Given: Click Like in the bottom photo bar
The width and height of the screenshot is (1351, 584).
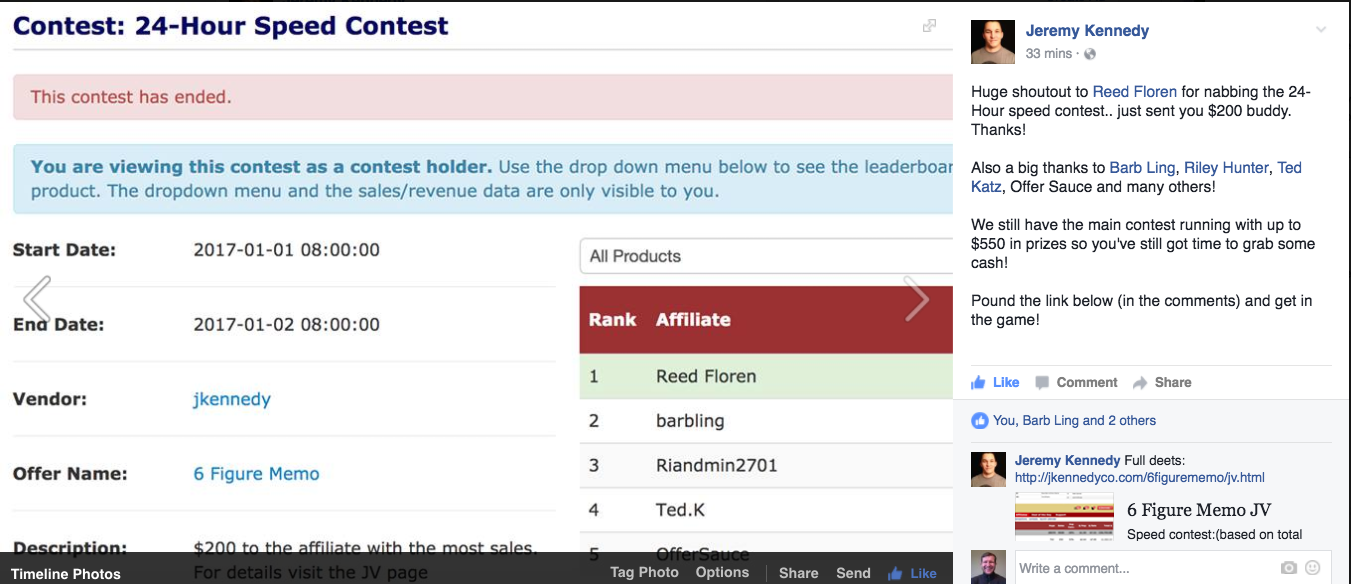Looking at the screenshot, I should [912, 573].
